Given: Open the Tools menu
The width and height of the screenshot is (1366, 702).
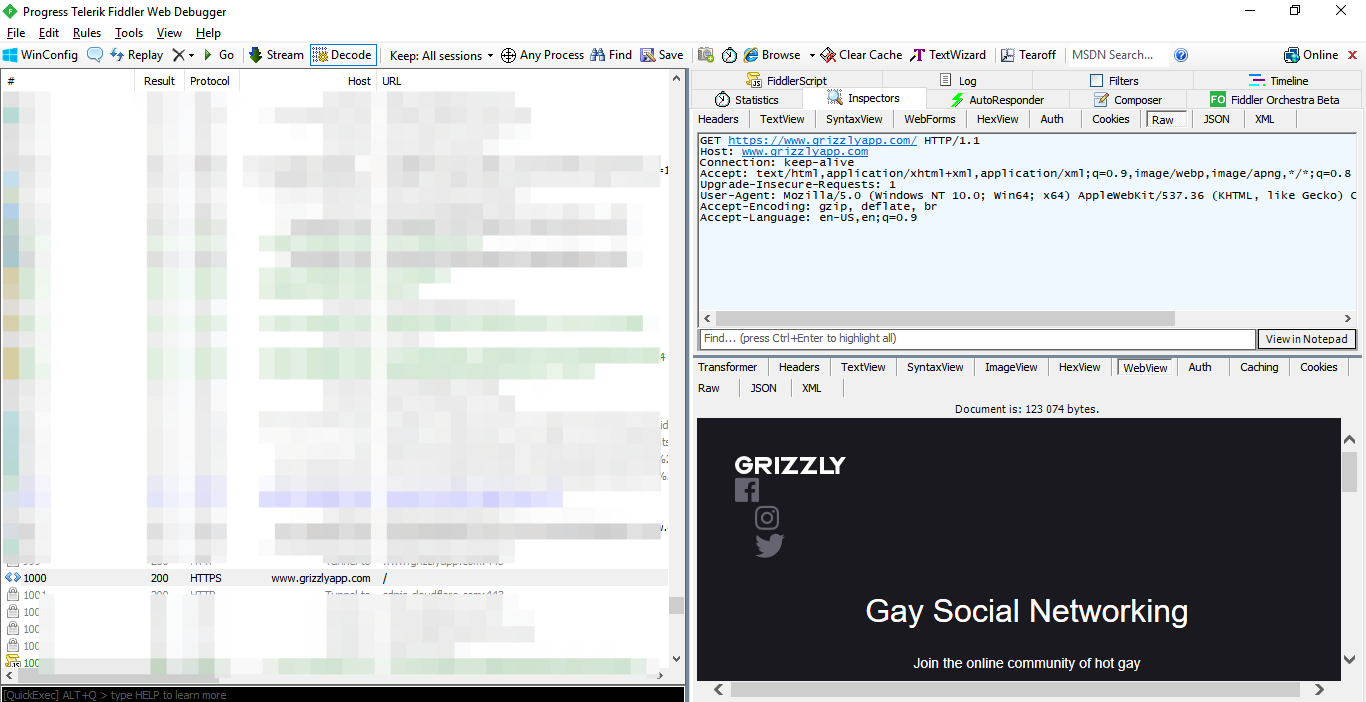Looking at the screenshot, I should tap(129, 33).
